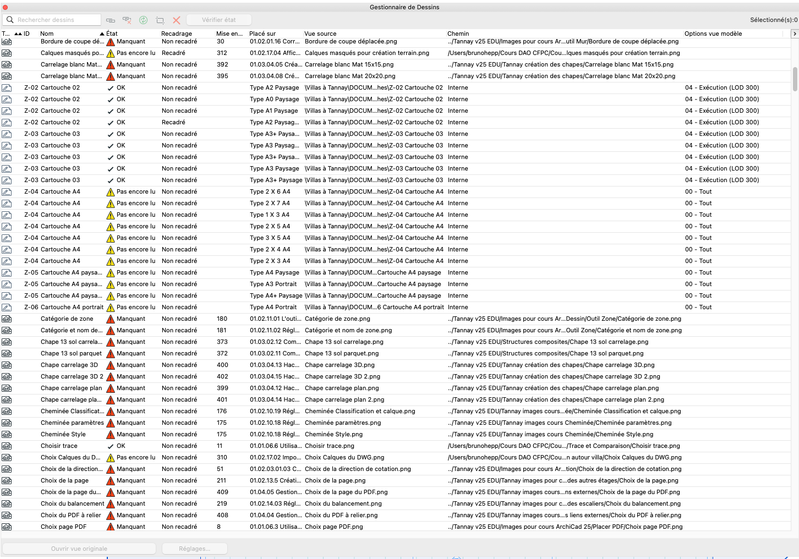Click the Sélectionné(s):0 status text

pos(774,20)
